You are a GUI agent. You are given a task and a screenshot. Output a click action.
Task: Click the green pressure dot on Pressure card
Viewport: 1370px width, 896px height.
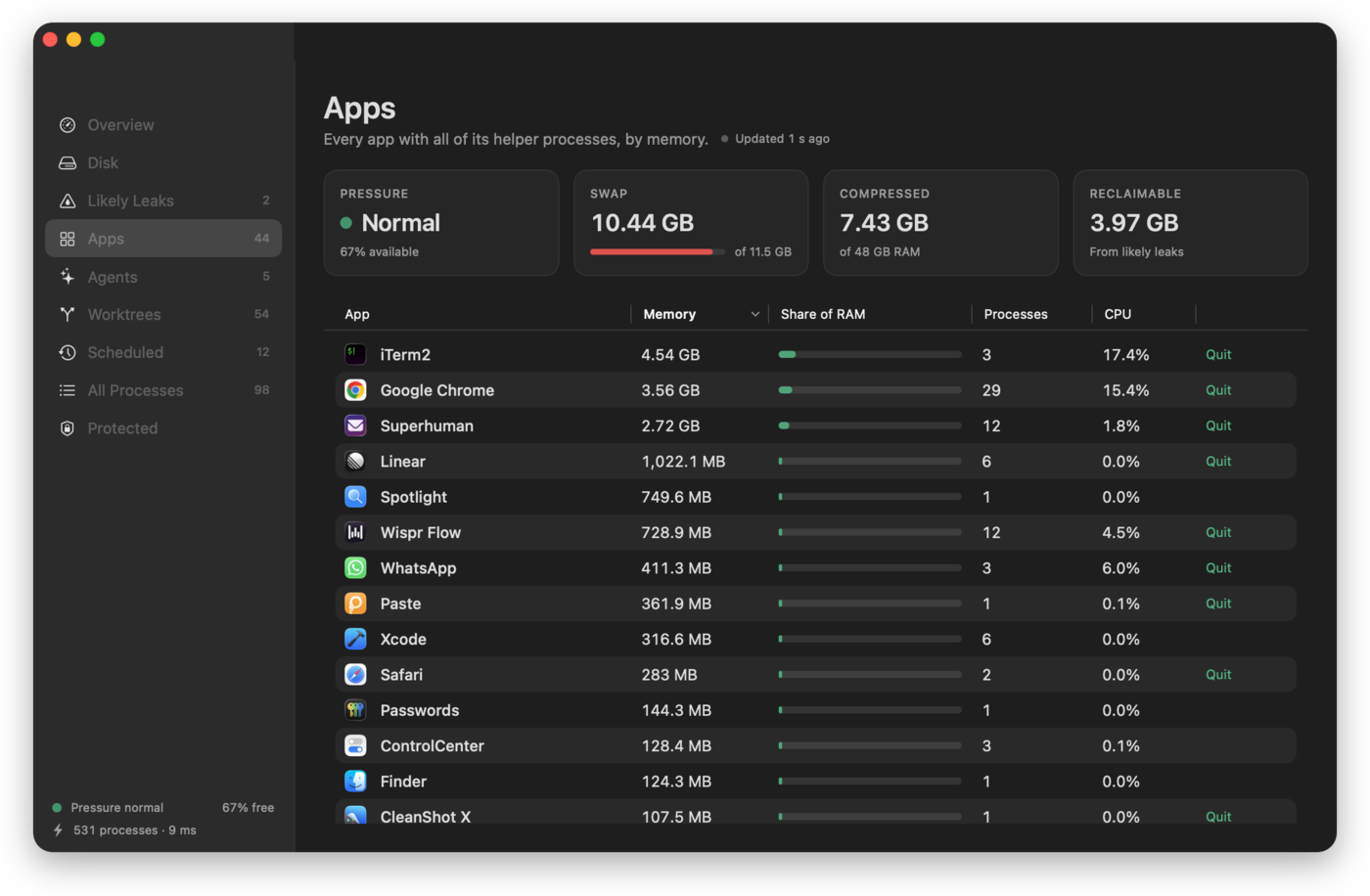point(345,223)
